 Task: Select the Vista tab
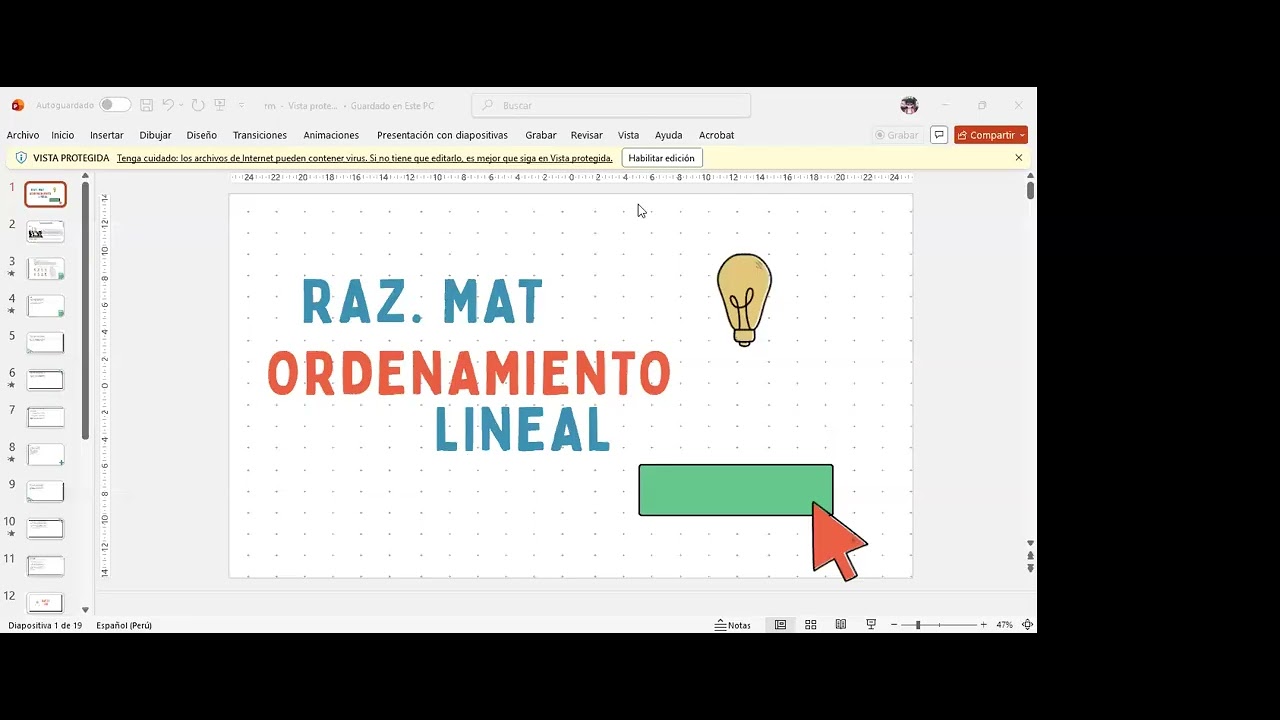628,135
